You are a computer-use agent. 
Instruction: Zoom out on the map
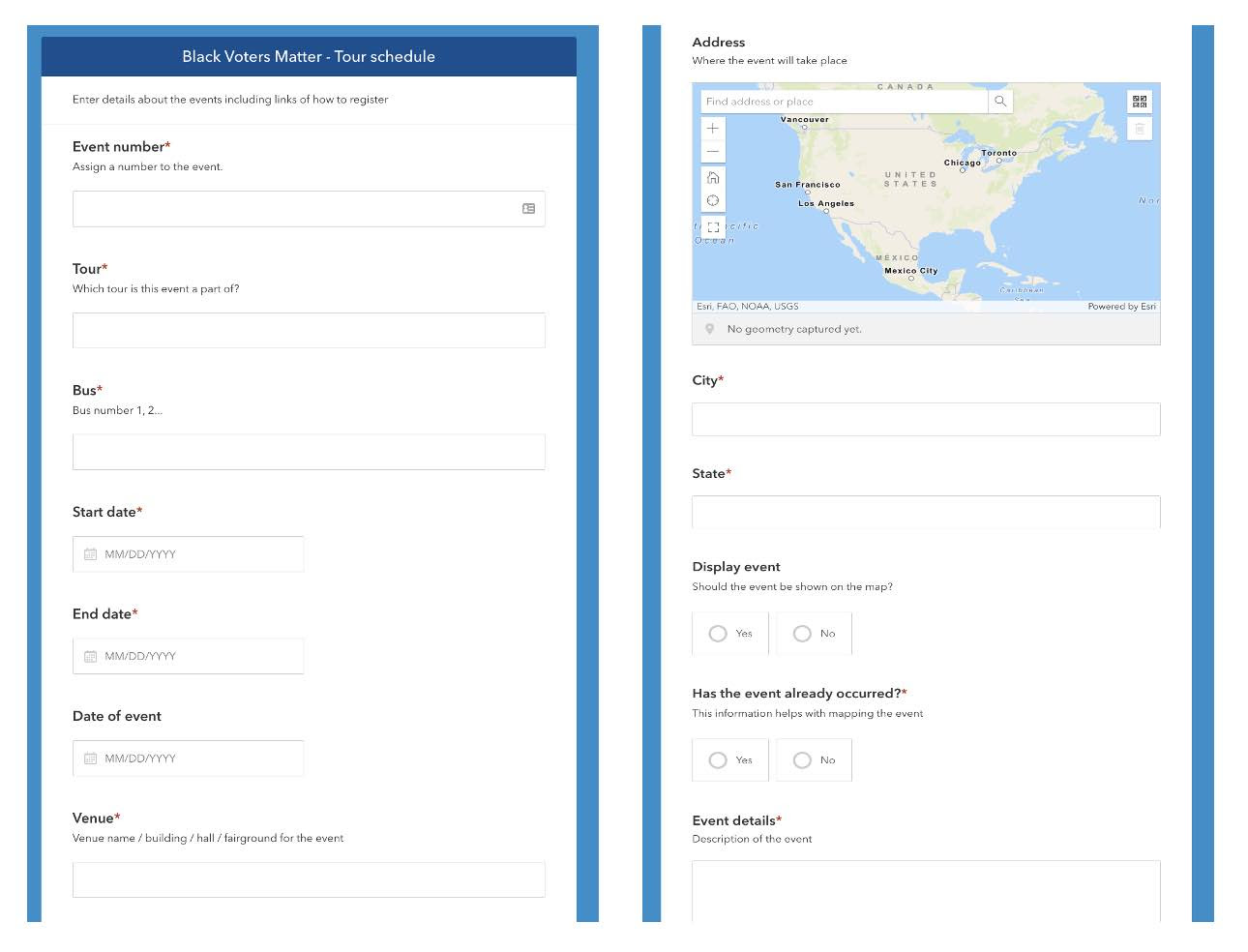point(713,152)
